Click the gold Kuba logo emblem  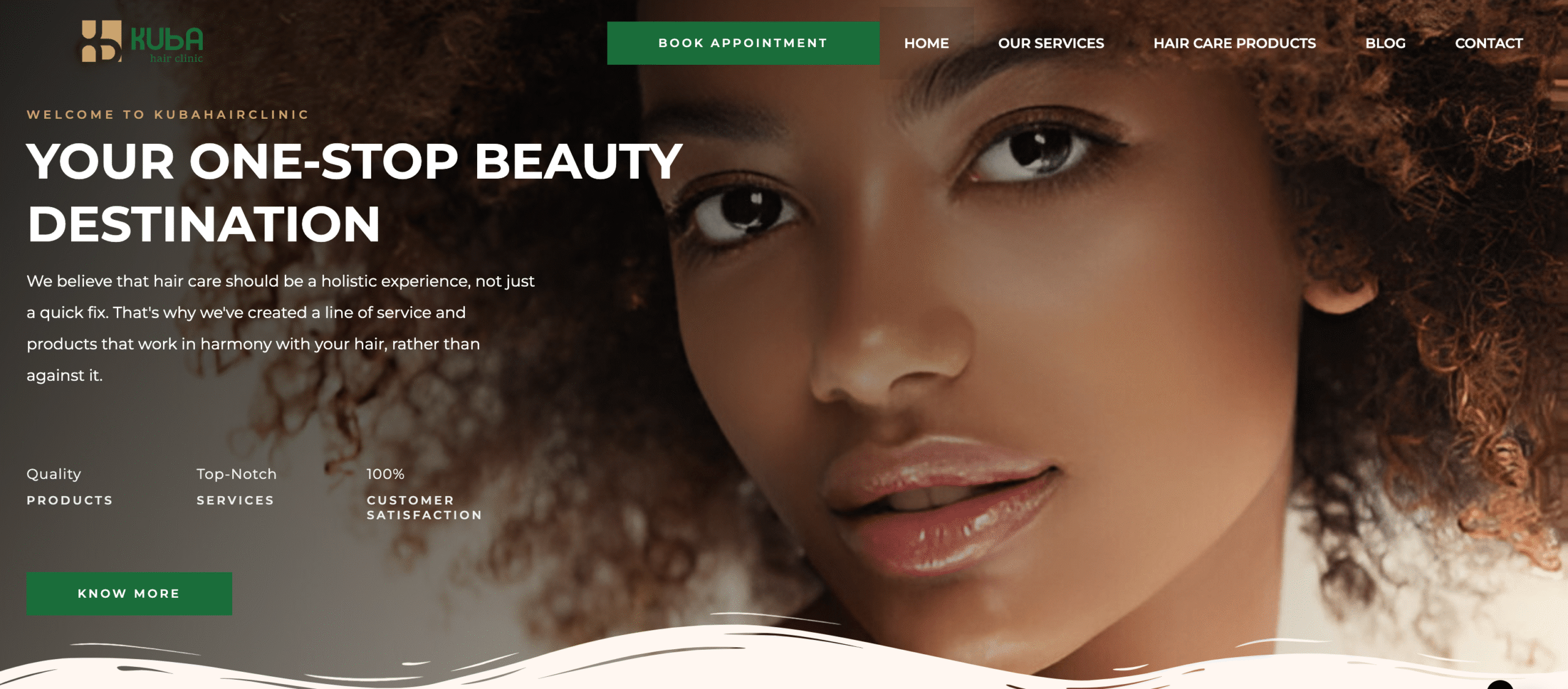point(101,41)
